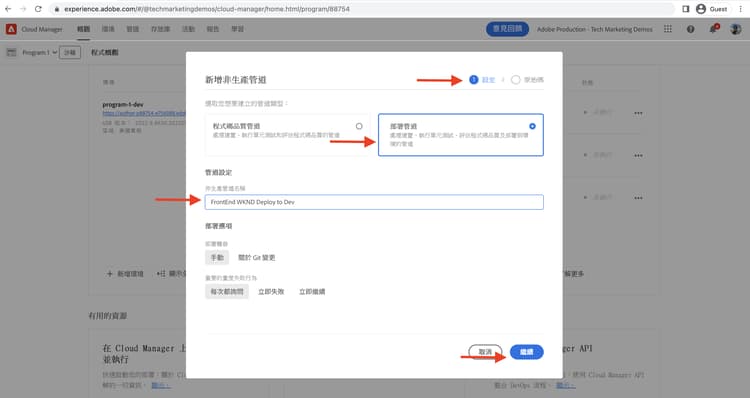Open the 報告 tab
This screenshot has height=398, width=750.
pyautogui.click(x=213, y=29)
